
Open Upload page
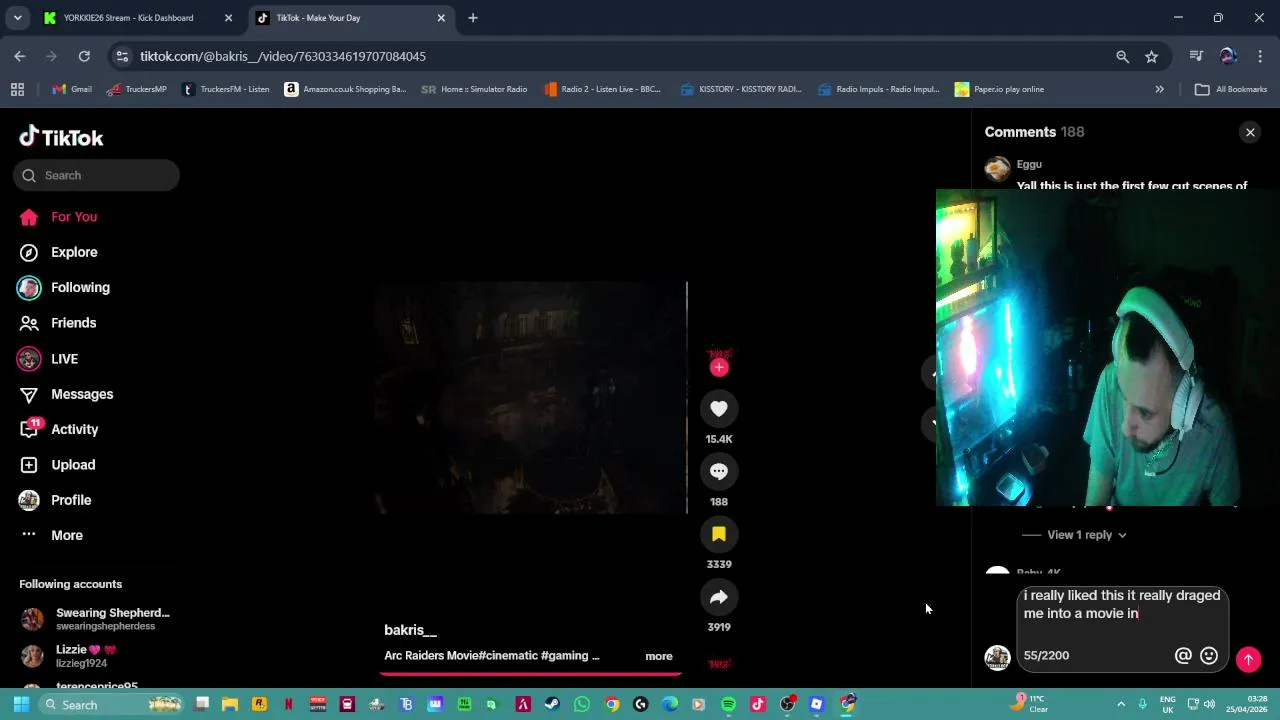click(x=73, y=465)
